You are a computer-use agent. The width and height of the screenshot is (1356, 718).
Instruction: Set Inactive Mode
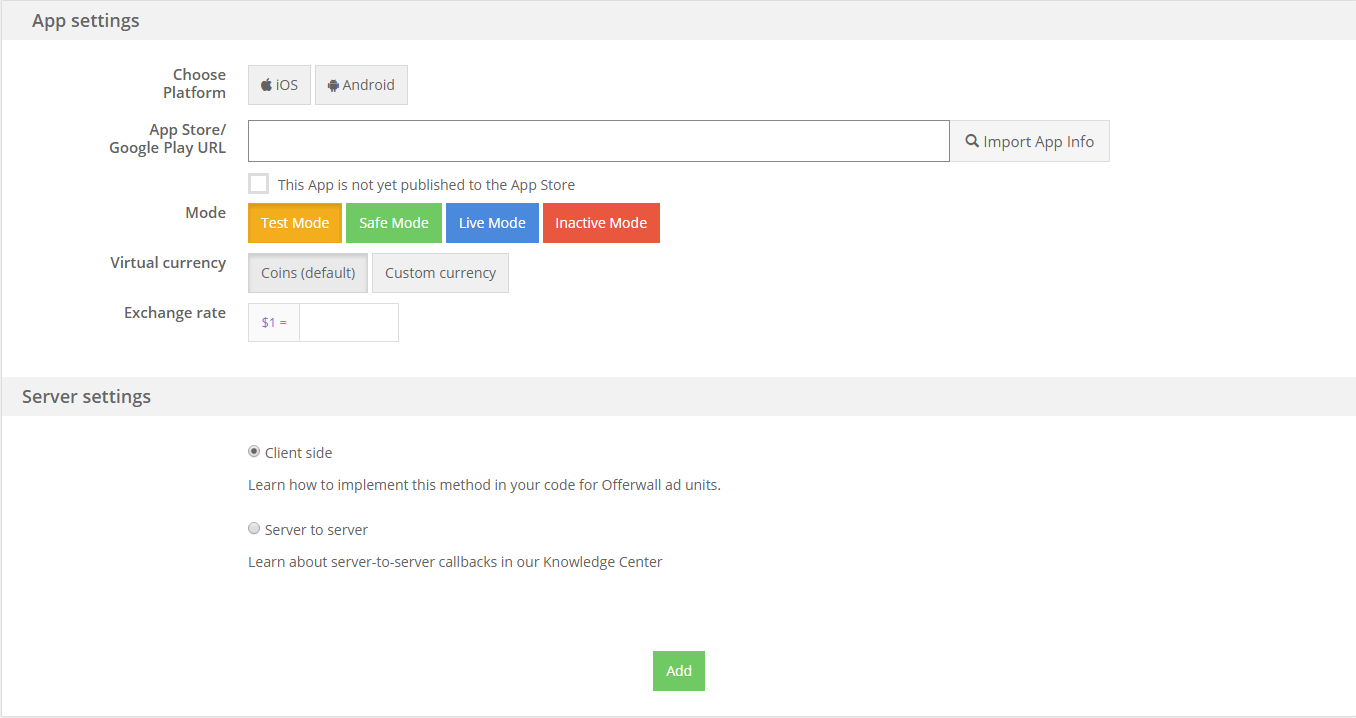(601, 223)
